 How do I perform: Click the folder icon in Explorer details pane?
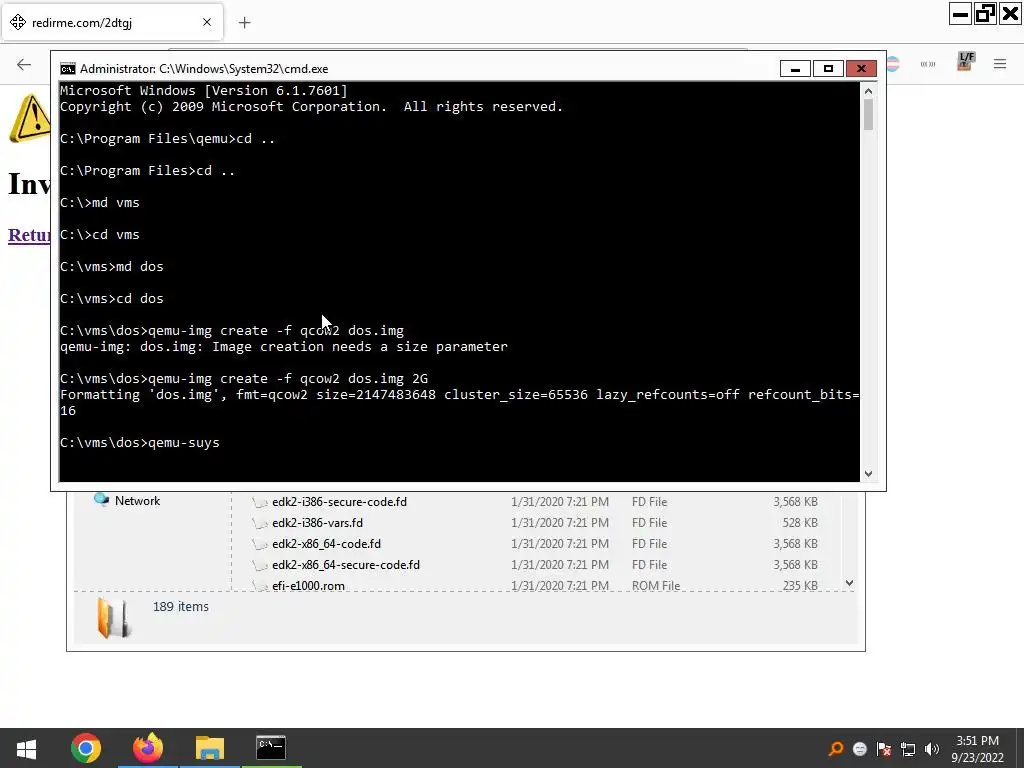point(114,617)
